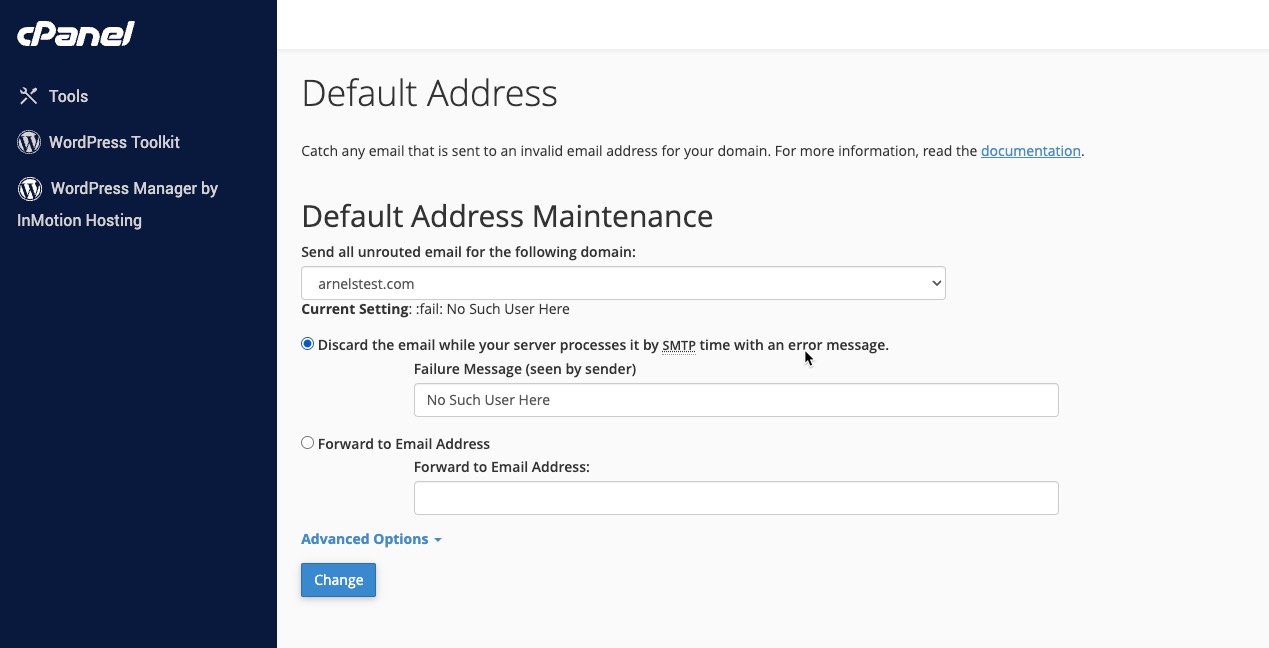Open the documentation link
1269x648 pixels.
pyautogui.click(x=1030, y=151)
